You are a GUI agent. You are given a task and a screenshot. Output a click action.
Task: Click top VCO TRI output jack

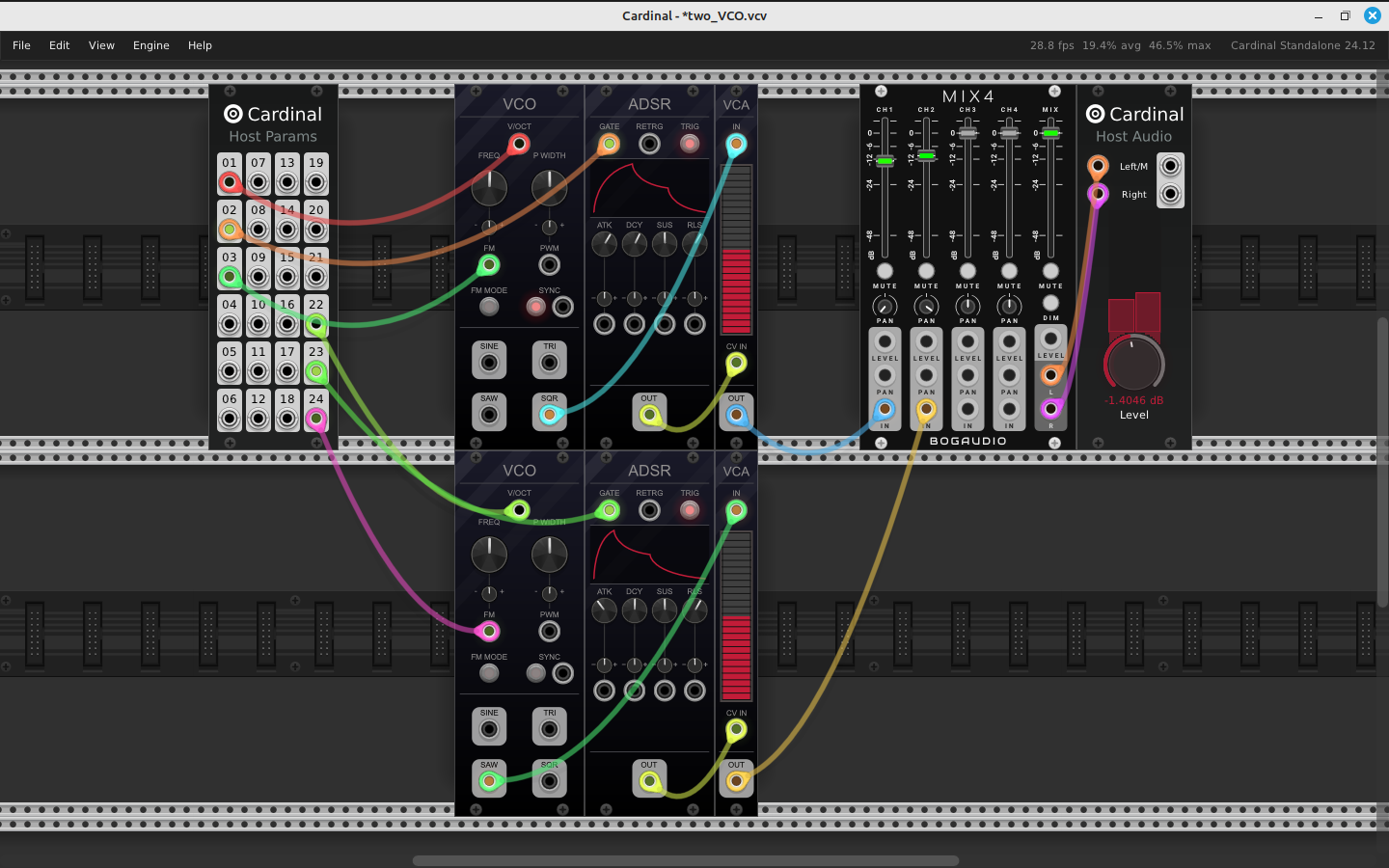click(550, 364)
